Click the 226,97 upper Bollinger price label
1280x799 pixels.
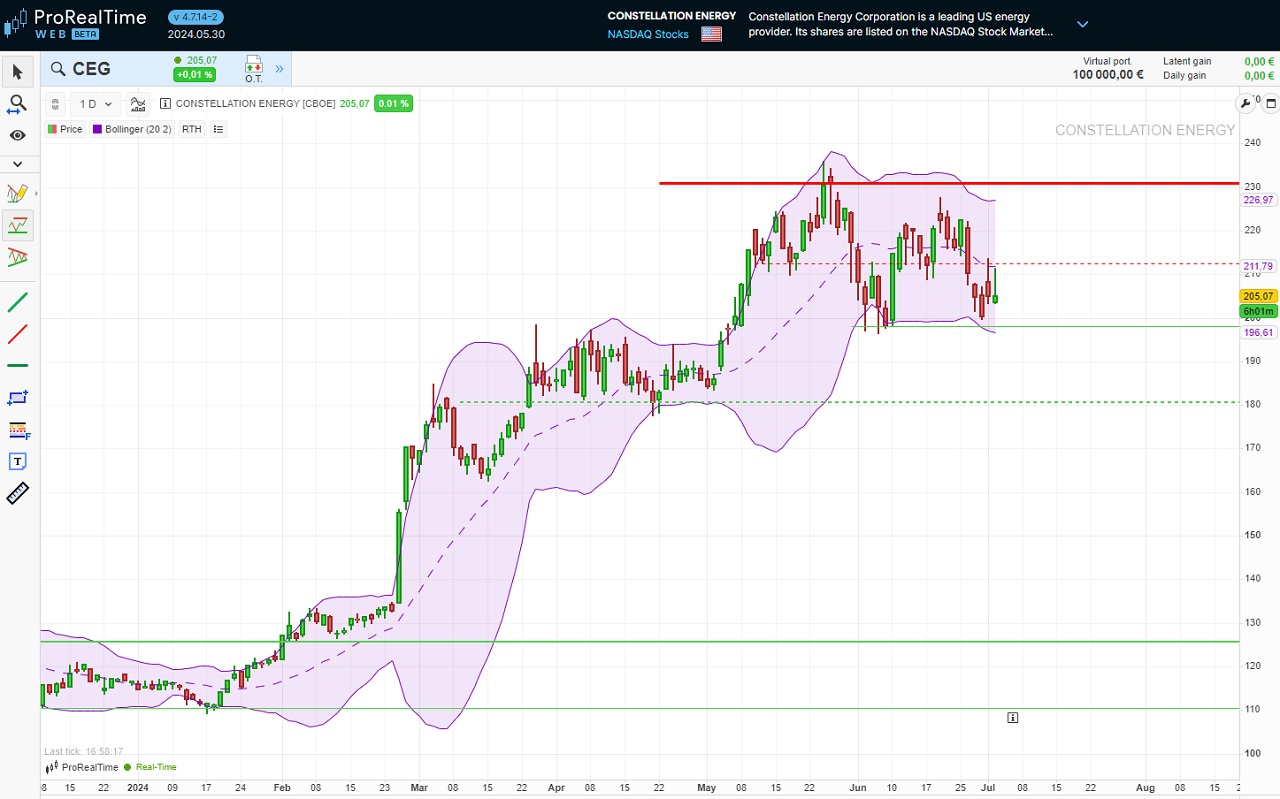[x=1258, y=200]
